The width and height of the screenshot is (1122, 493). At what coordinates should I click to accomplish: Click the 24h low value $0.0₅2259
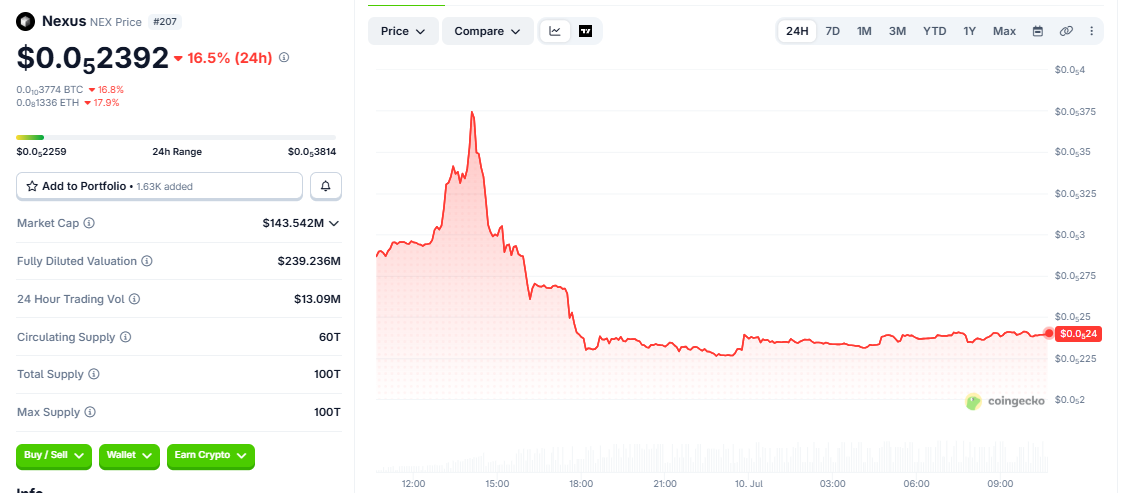pyautogui.click(x=42, y=152)
